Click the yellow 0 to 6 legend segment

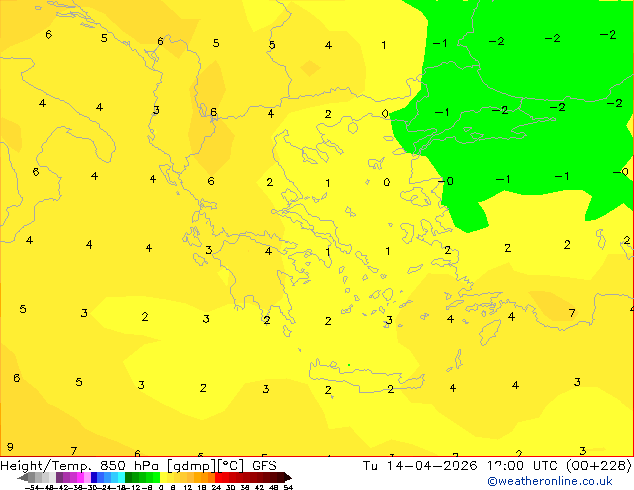click(163, 477)
